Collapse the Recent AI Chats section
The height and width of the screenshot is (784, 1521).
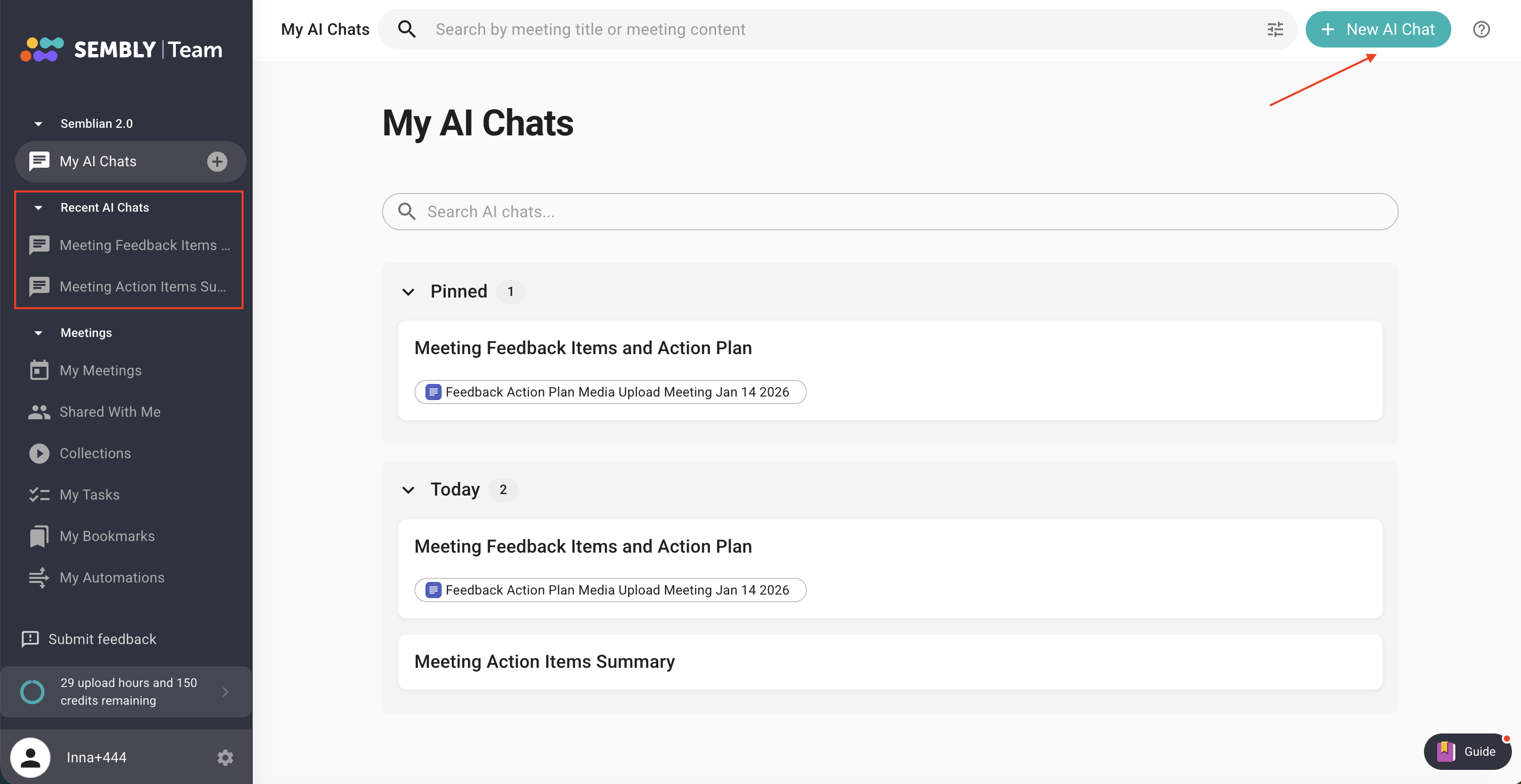[38, 207]
